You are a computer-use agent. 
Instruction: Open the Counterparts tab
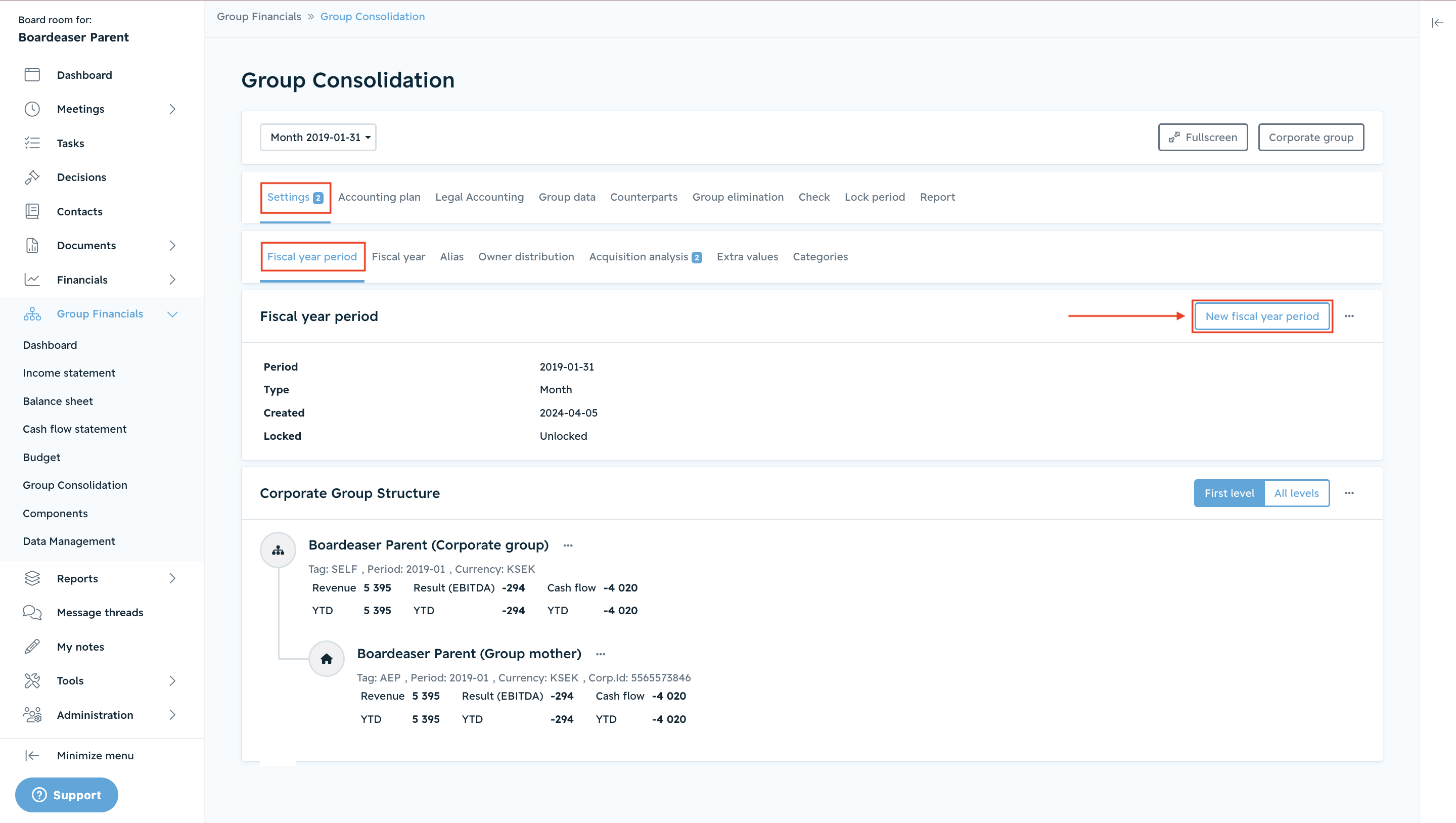[643, 197]
